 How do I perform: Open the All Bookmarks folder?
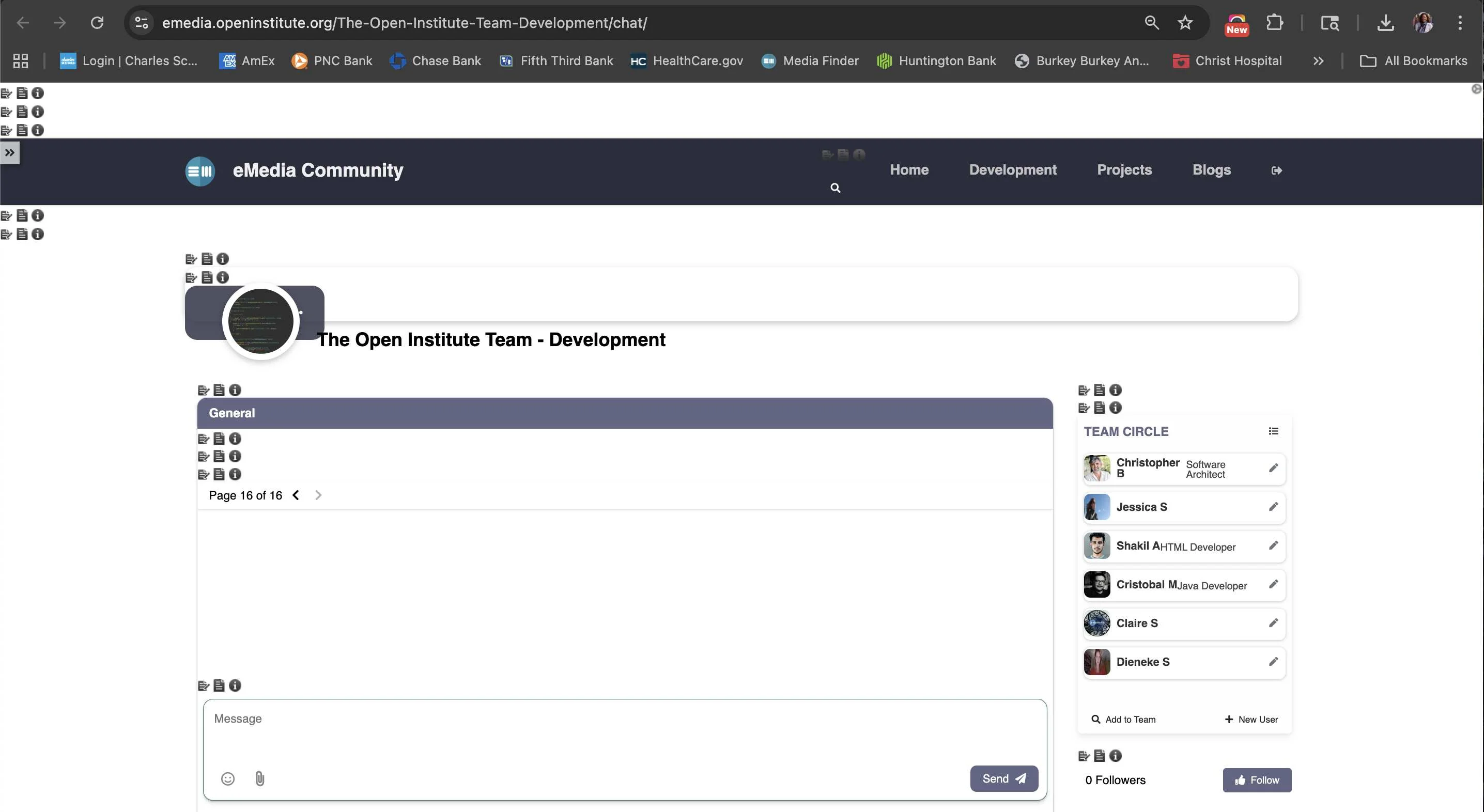1413,61
